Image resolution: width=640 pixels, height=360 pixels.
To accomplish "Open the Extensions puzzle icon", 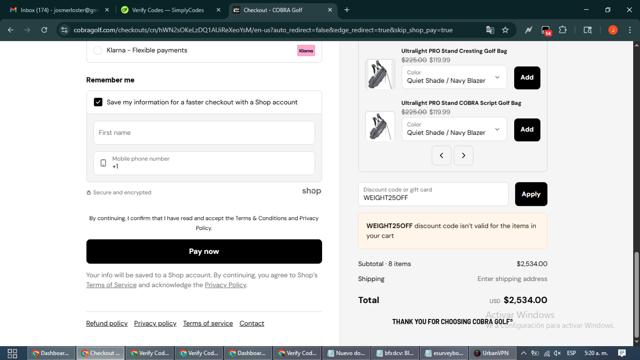I will click(x=563, y=30).
